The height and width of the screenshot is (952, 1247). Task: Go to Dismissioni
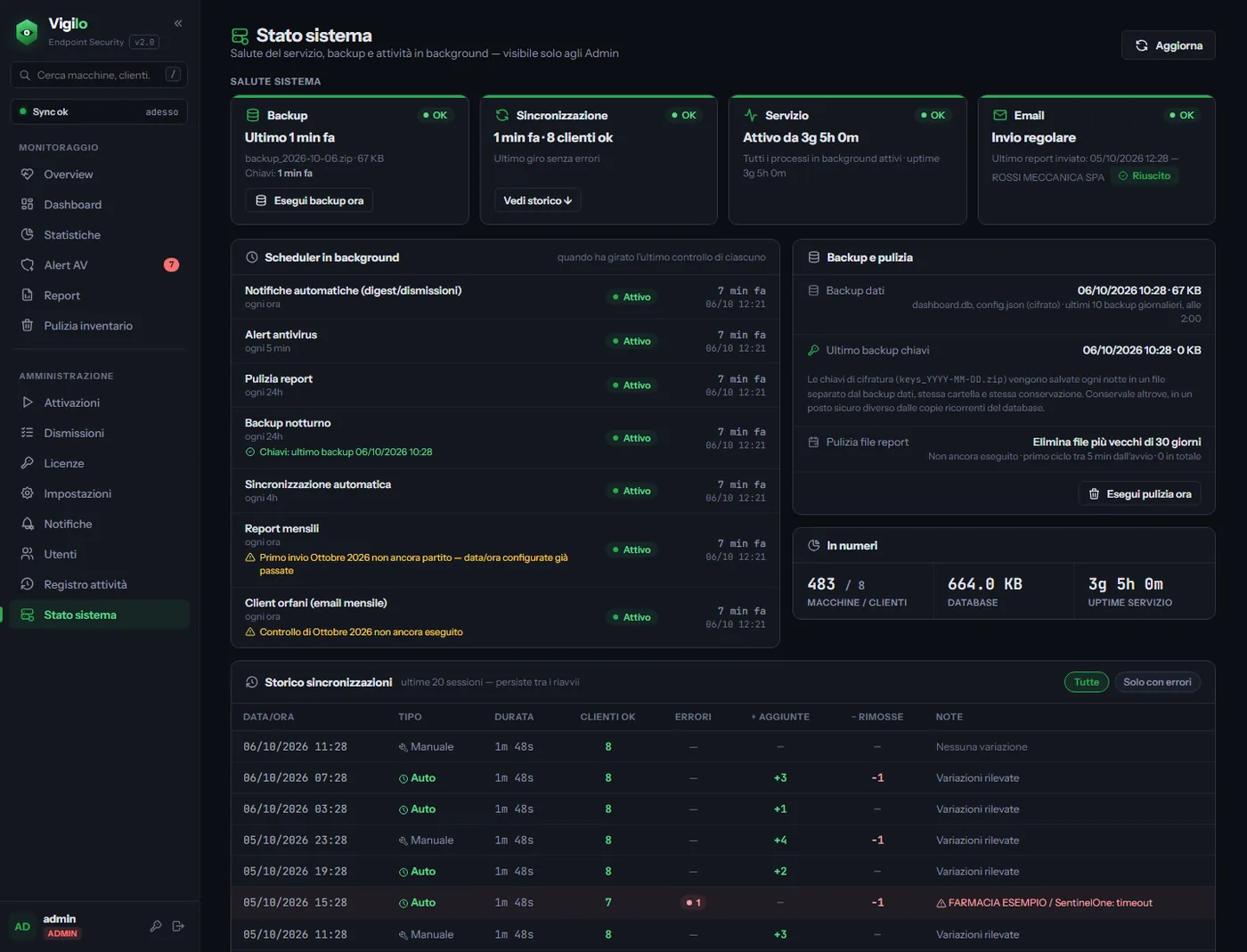99,433
